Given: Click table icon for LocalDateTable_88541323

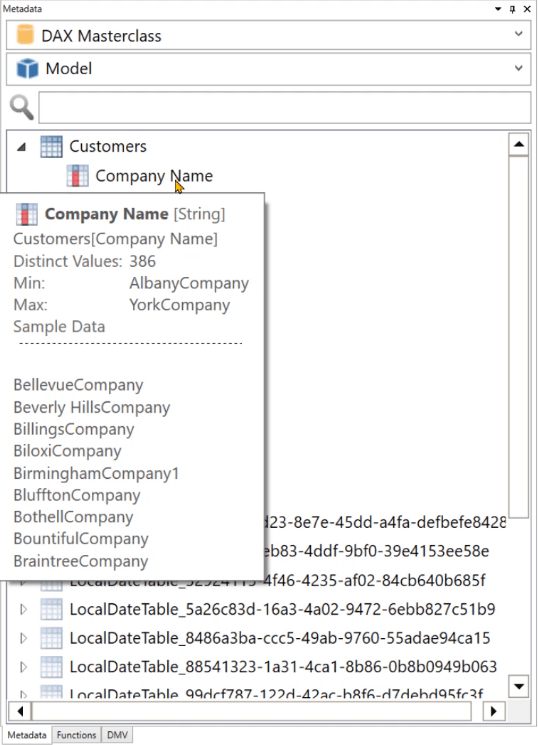Looking at the screenshot, I should click(51, 667).
